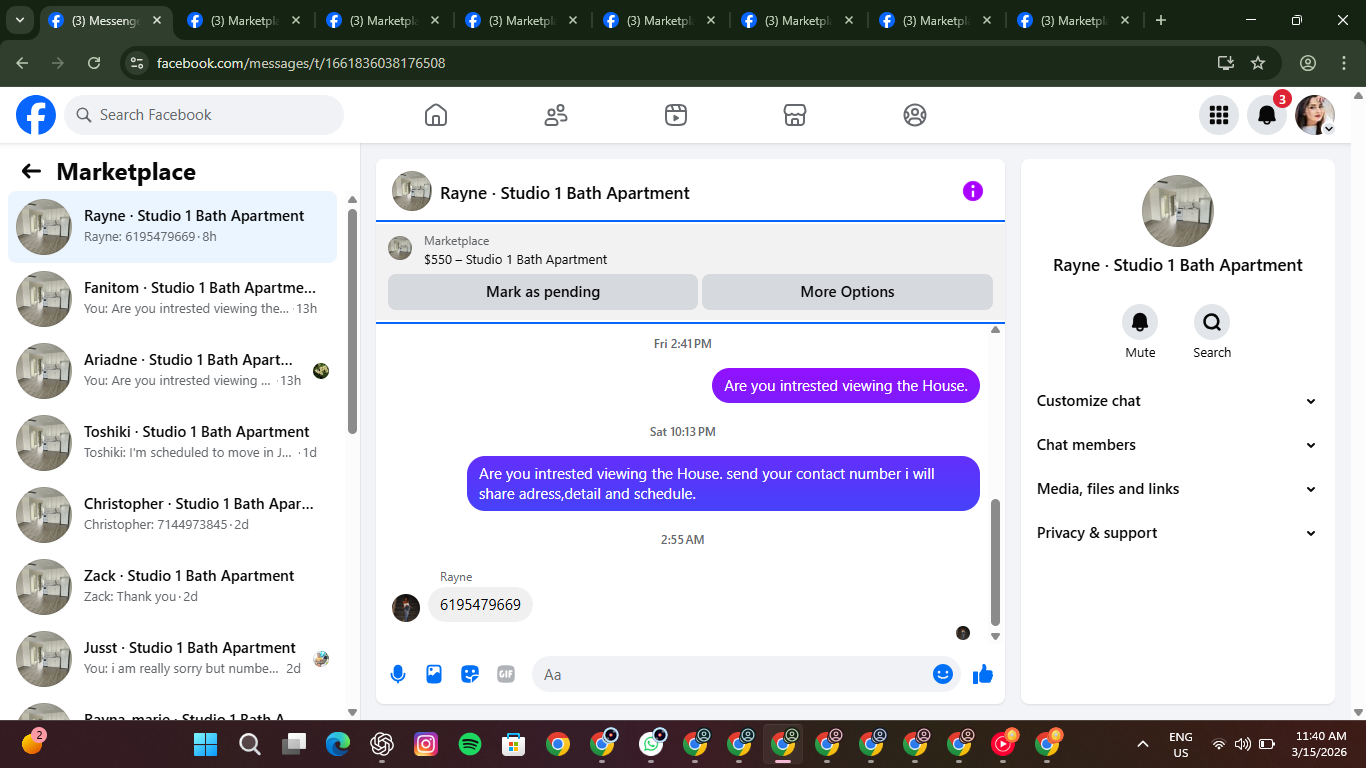This screenshot has height=768, width=1366.
Task: Send a thumbs-up like
Action: 983,674
